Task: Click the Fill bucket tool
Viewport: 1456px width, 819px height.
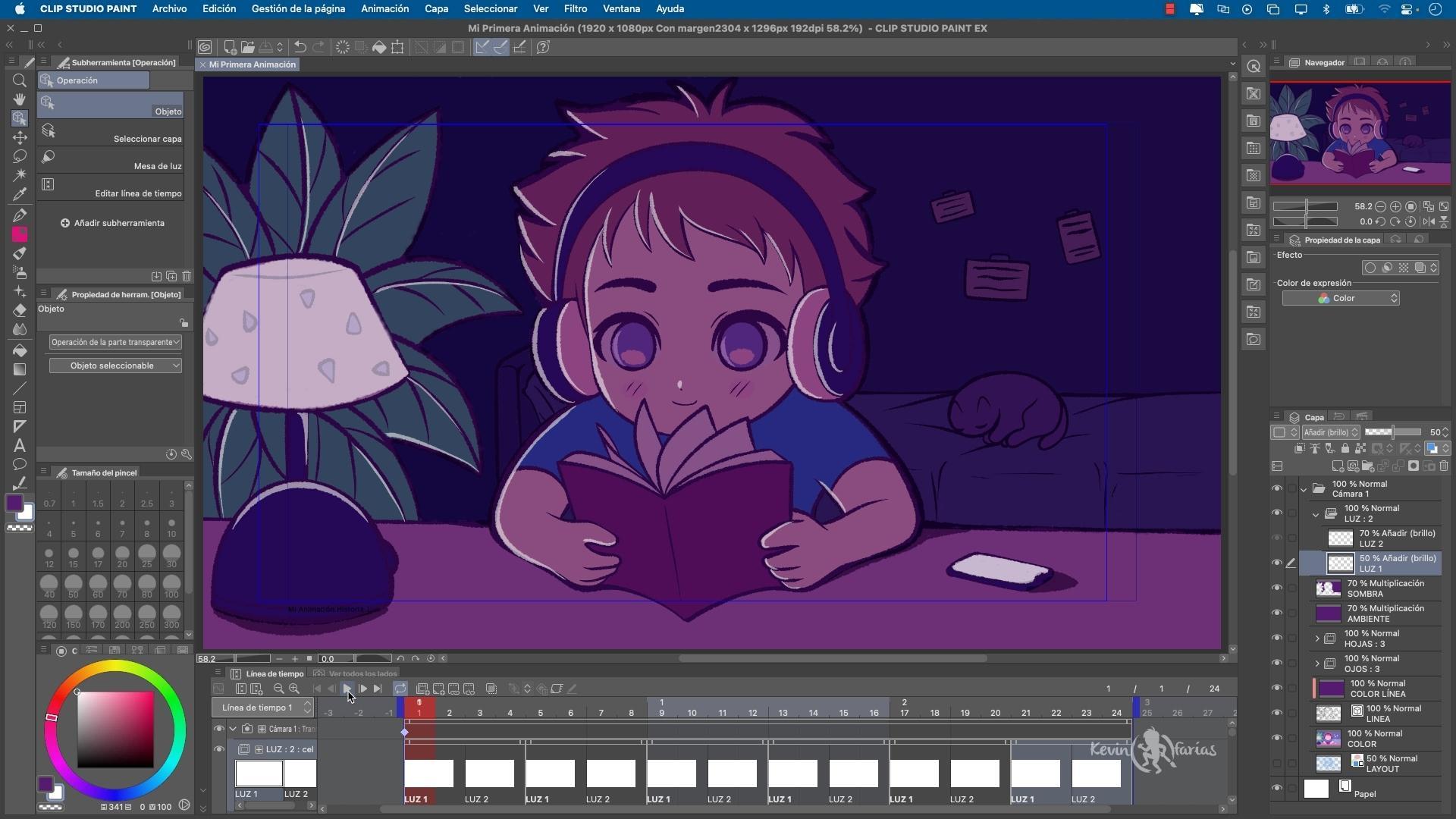Action: tap(20, 350)
